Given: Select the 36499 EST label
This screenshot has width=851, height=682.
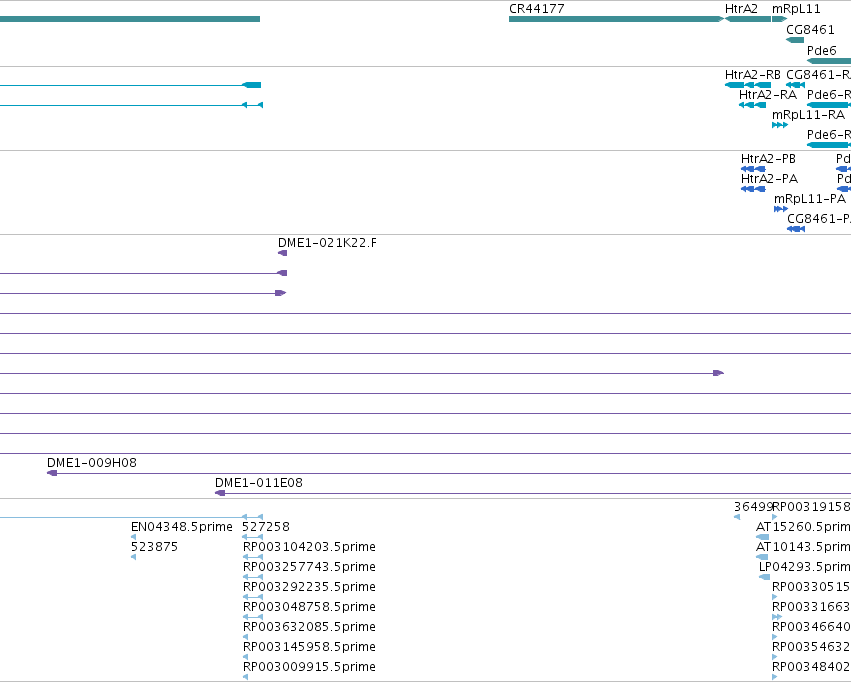Looking at the screenshot, I should (x=752, y=507).
